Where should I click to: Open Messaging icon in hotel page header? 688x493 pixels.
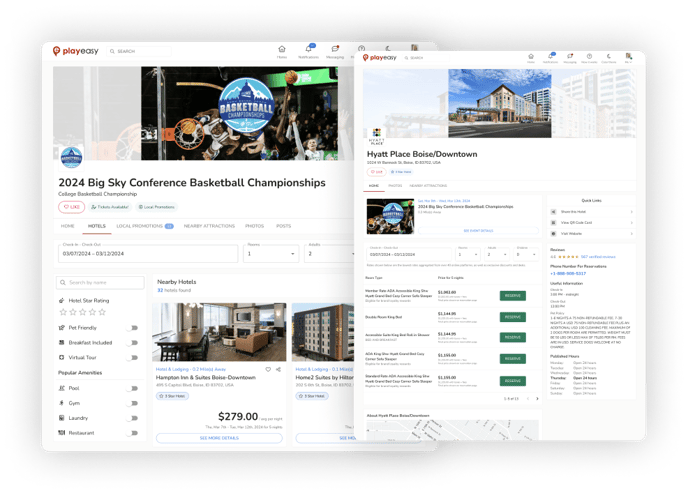570,56
